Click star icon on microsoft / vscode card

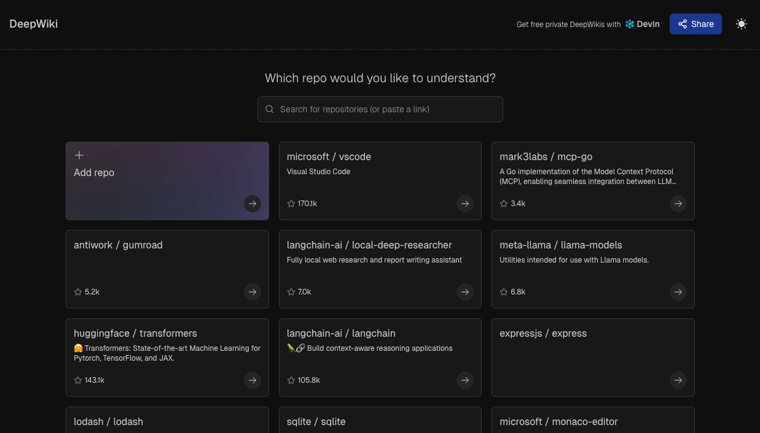[291, 204]
